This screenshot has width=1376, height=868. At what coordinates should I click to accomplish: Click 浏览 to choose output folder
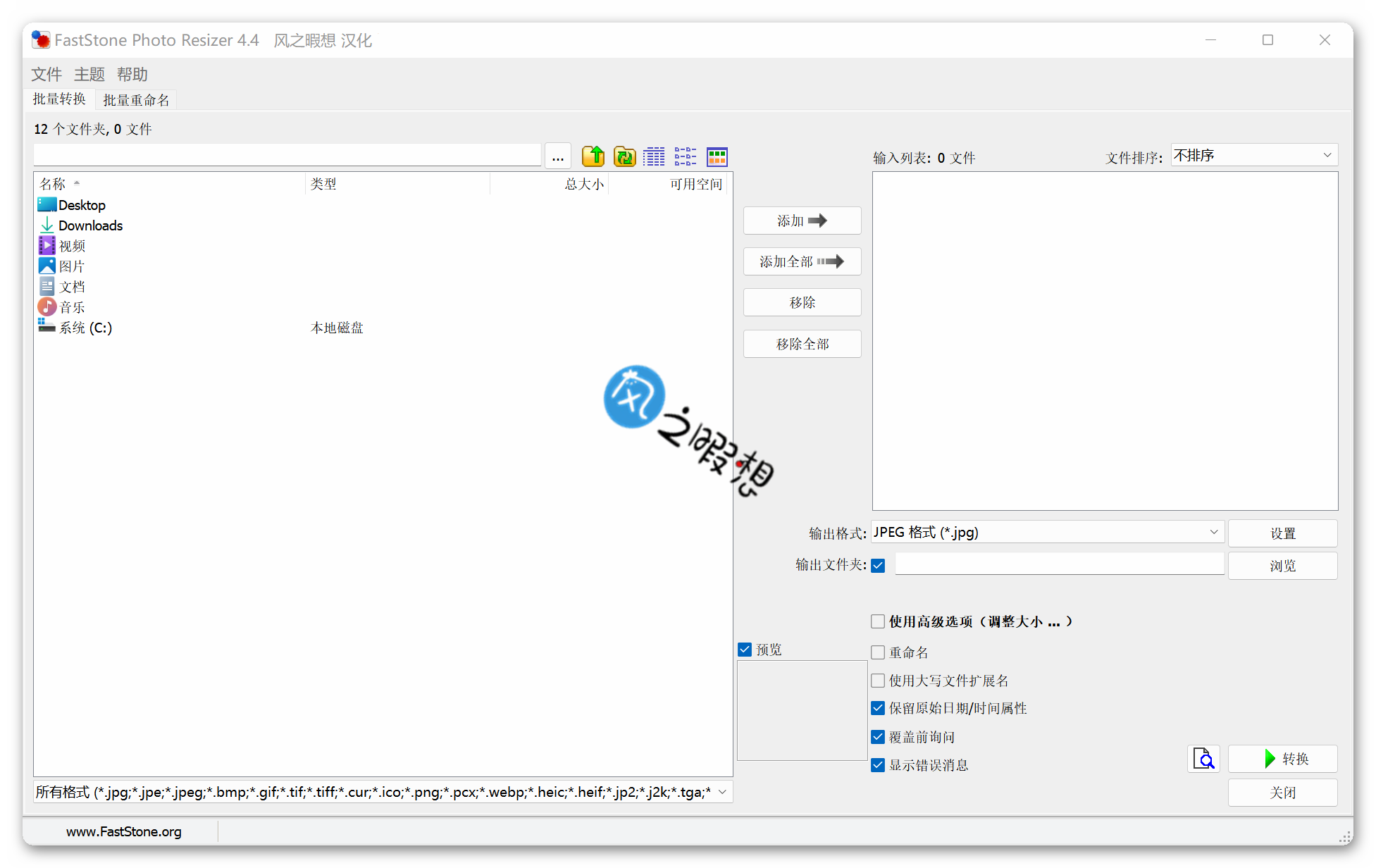1282,566
